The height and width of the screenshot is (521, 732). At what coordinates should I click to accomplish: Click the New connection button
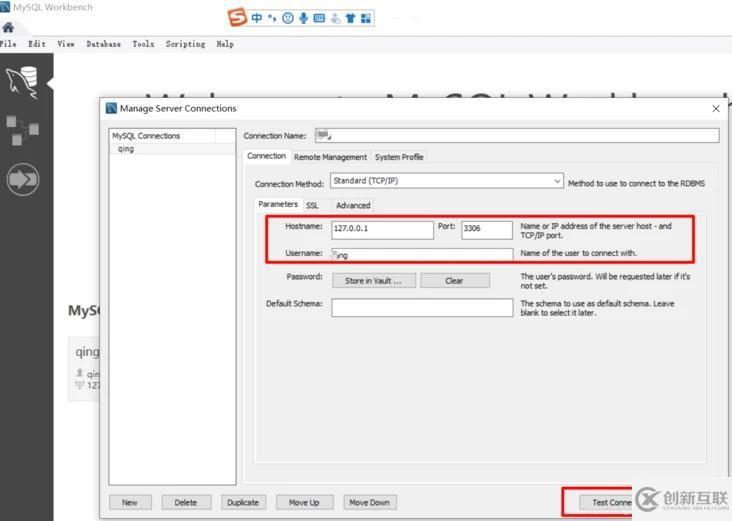tap(130, 502)
